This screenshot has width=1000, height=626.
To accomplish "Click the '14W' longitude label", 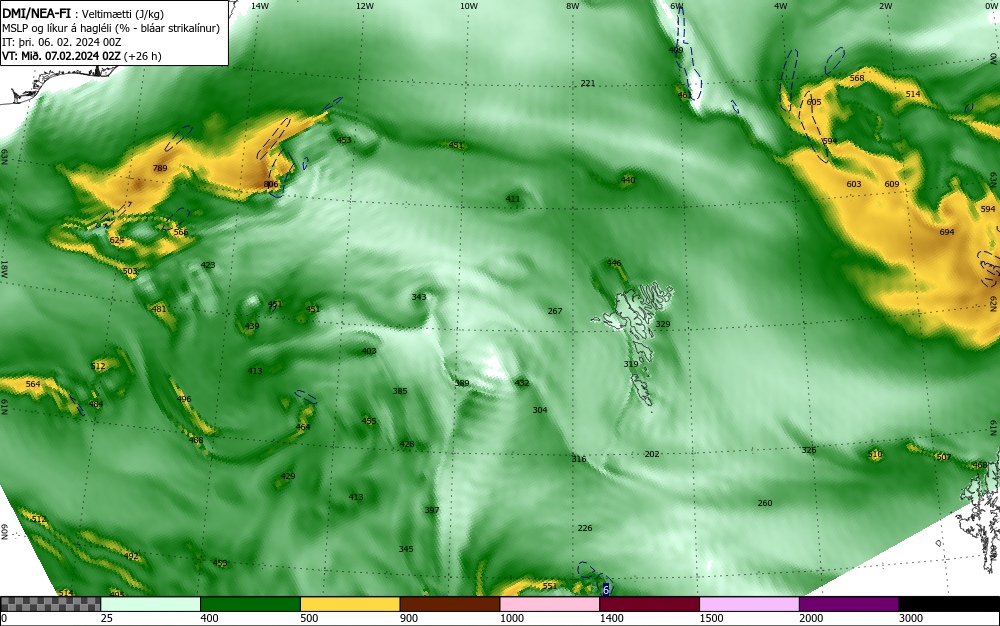I will pyautogui.click(x=260, y=6).
